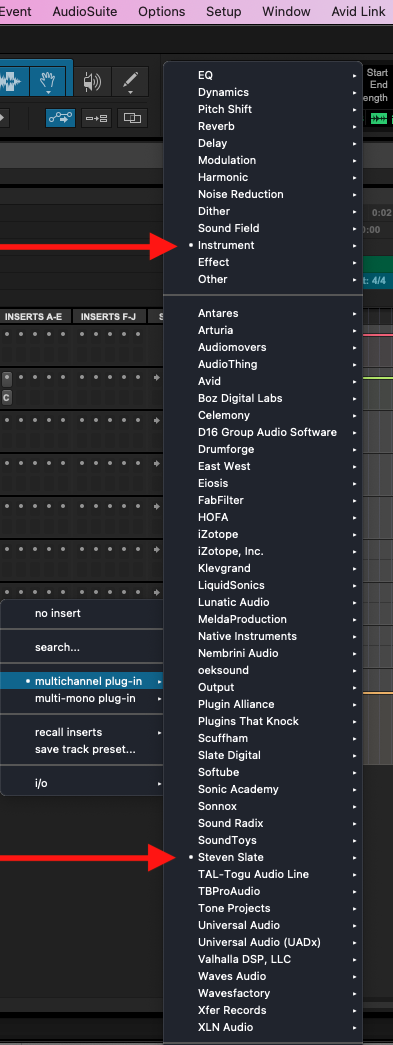Open the FabFilter submenu
393x1045 pixels.
[263, 500]
